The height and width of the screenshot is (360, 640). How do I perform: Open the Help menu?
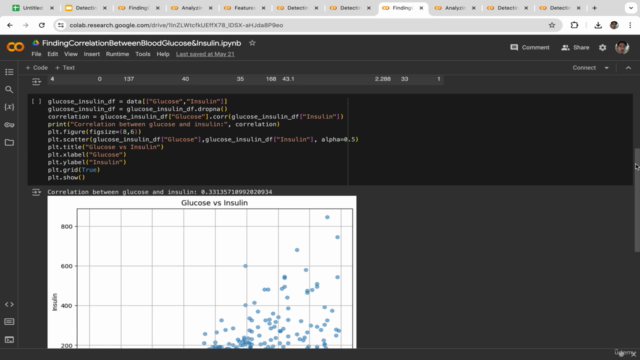[163, 54]
